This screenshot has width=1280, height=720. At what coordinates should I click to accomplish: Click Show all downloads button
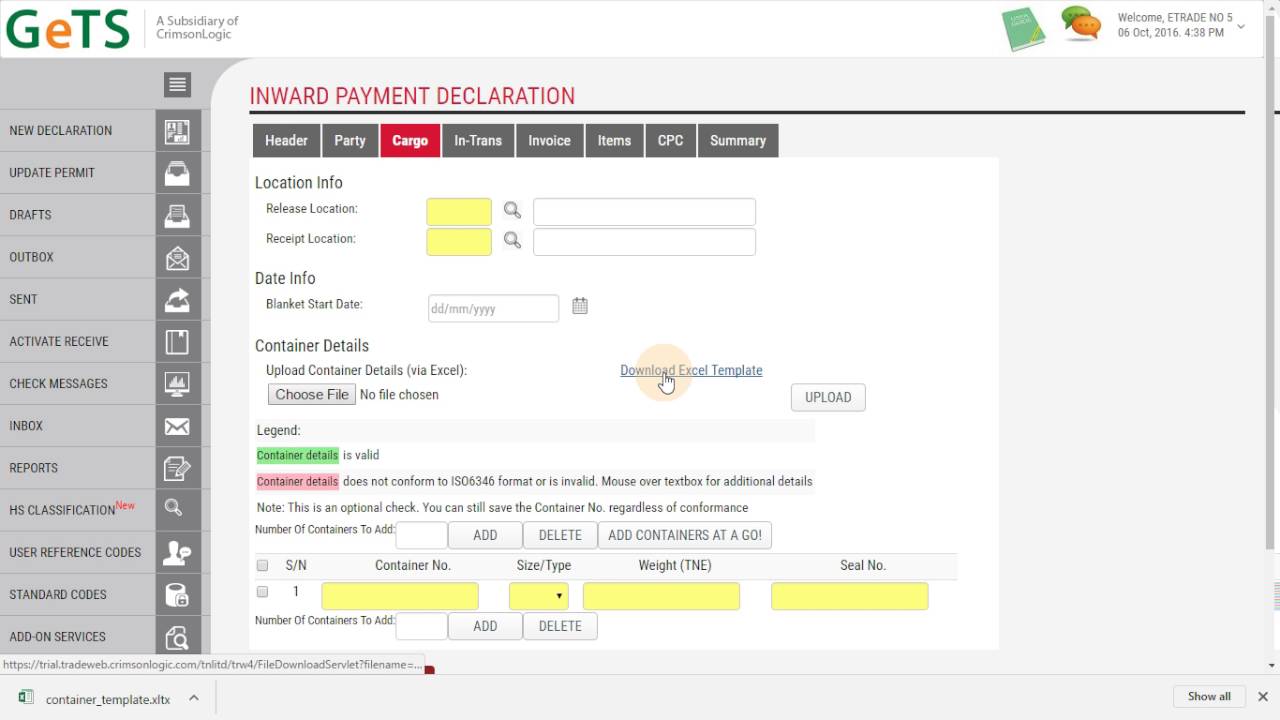[1209, 696]
